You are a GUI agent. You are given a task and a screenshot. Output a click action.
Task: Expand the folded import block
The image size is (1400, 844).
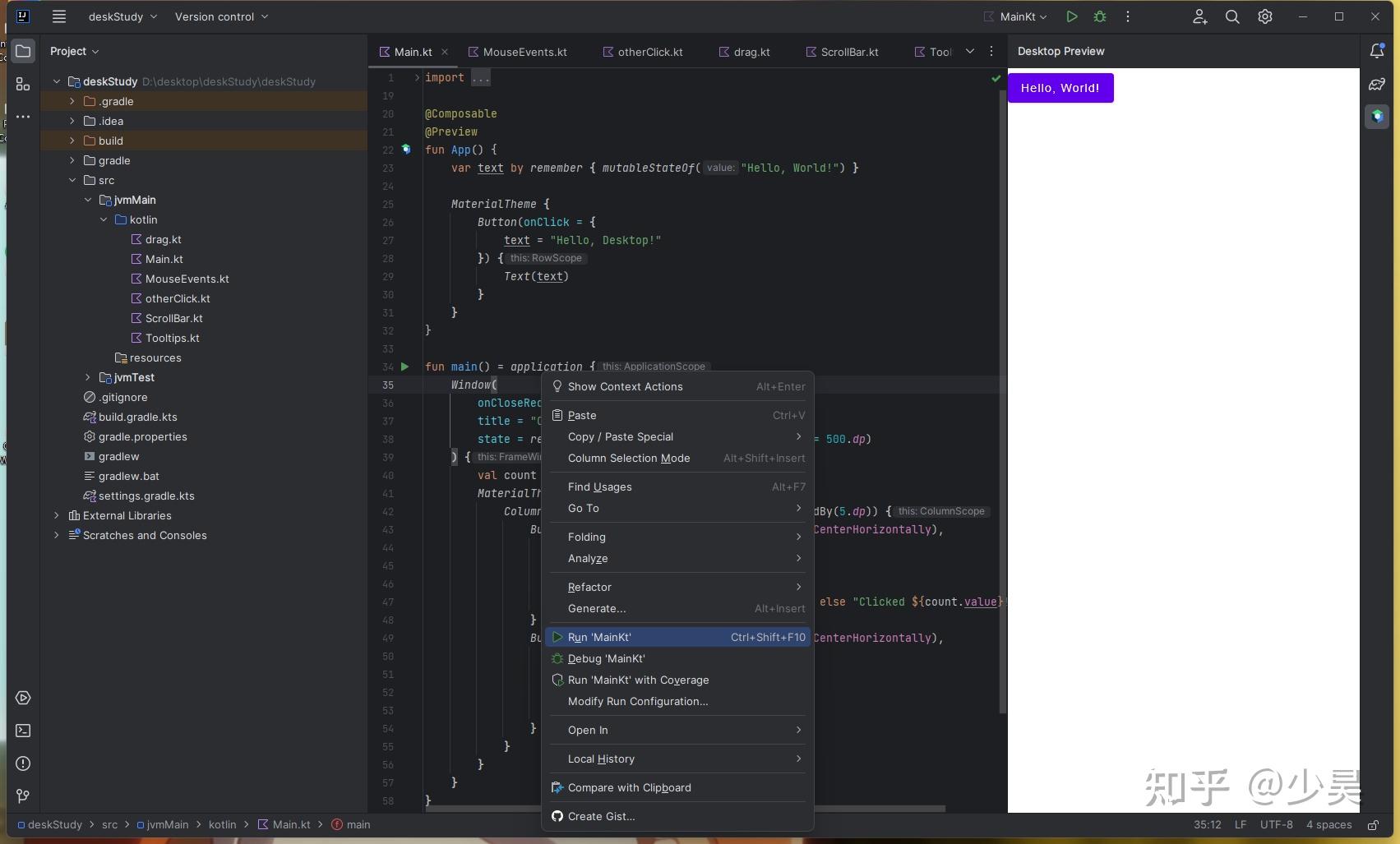481,77
